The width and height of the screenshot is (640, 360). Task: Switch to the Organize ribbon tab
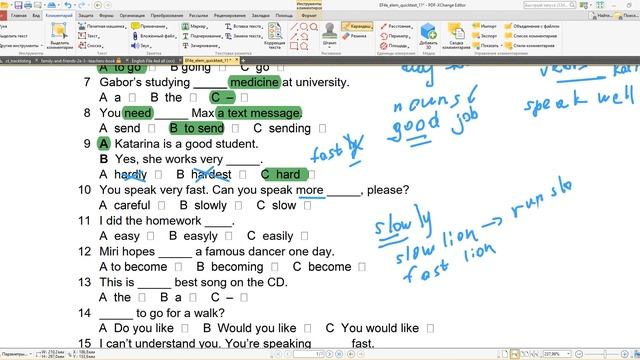pos(132,16)
